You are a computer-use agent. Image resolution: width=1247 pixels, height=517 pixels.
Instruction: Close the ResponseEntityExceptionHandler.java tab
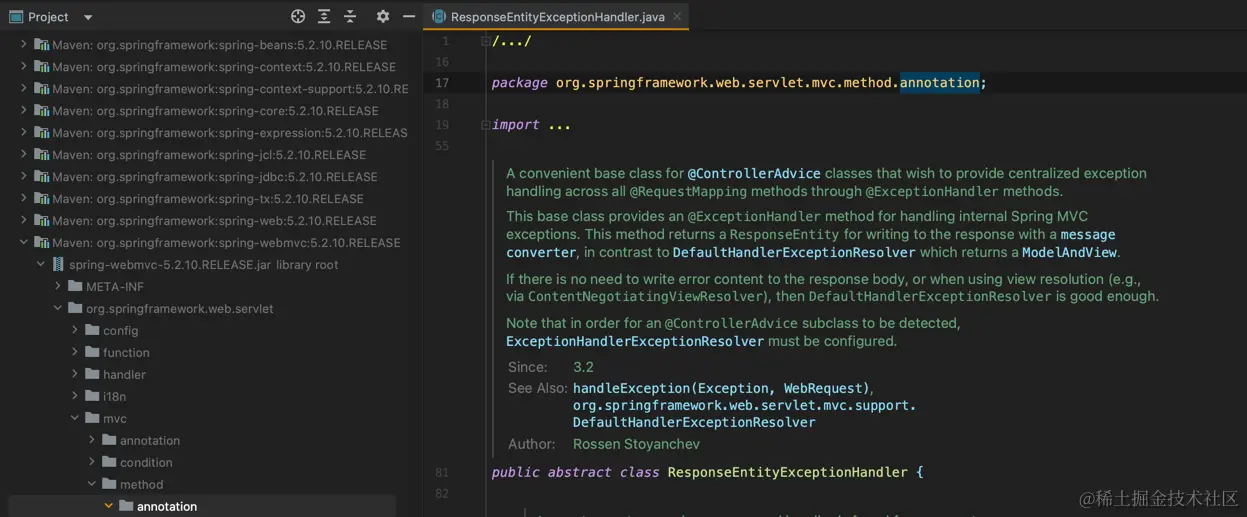[677, 16]
